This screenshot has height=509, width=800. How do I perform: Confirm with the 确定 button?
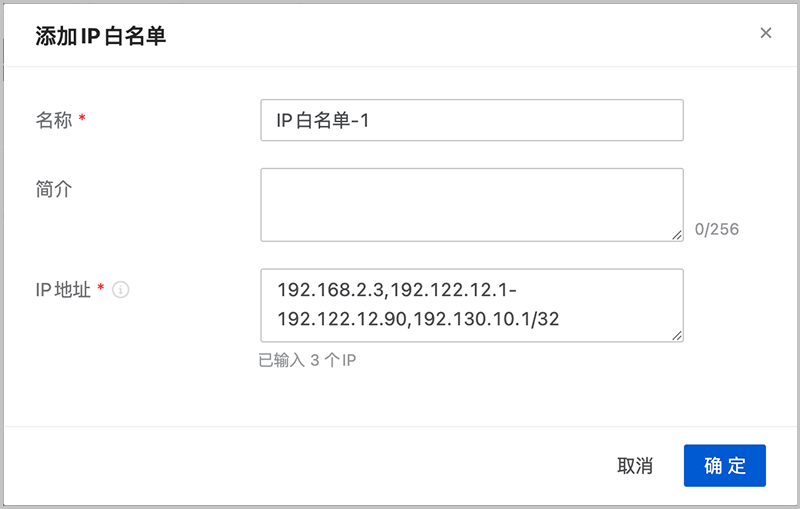coord(724,466)
